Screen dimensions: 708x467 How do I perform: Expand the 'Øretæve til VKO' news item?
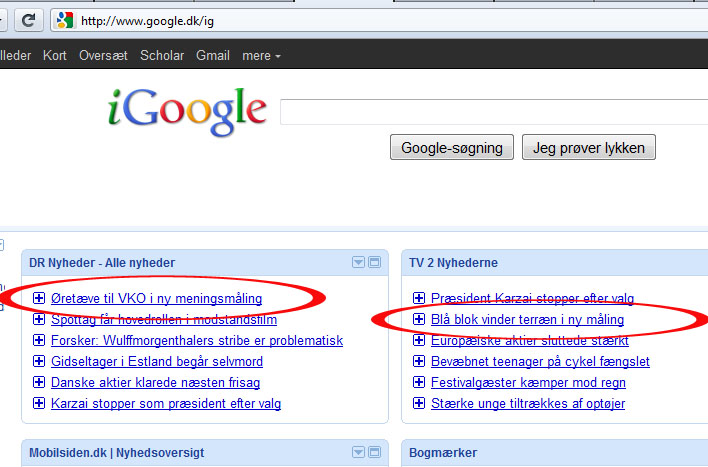click(x=39, y=298)
